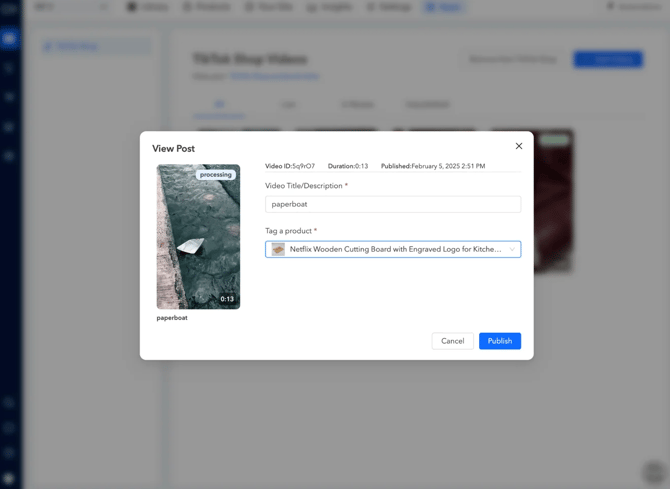
Task: Click the chevron arrow in product dropdown
Action: coord(512,249)
